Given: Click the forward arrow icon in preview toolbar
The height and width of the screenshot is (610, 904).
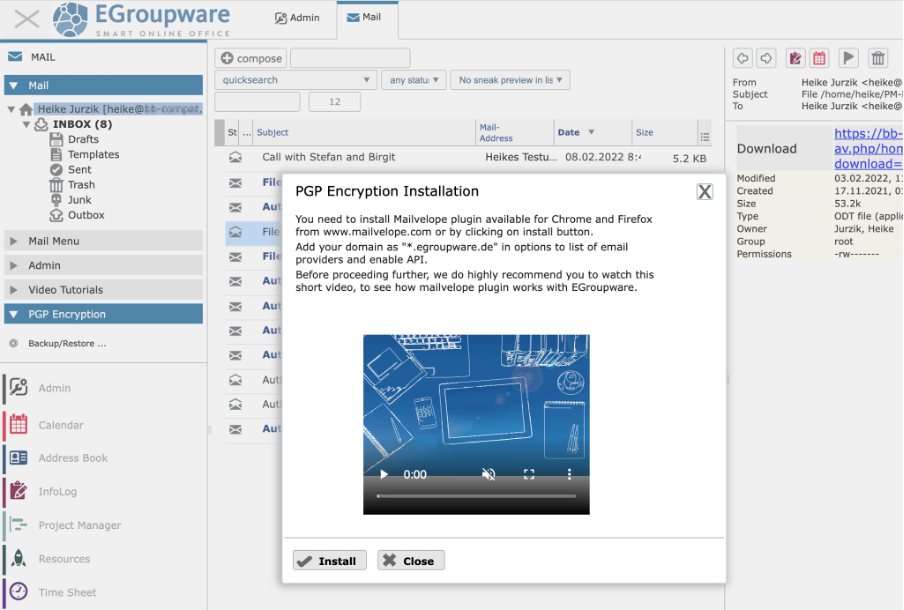Looking at the screenshot, I should click(x=766, y=58).
